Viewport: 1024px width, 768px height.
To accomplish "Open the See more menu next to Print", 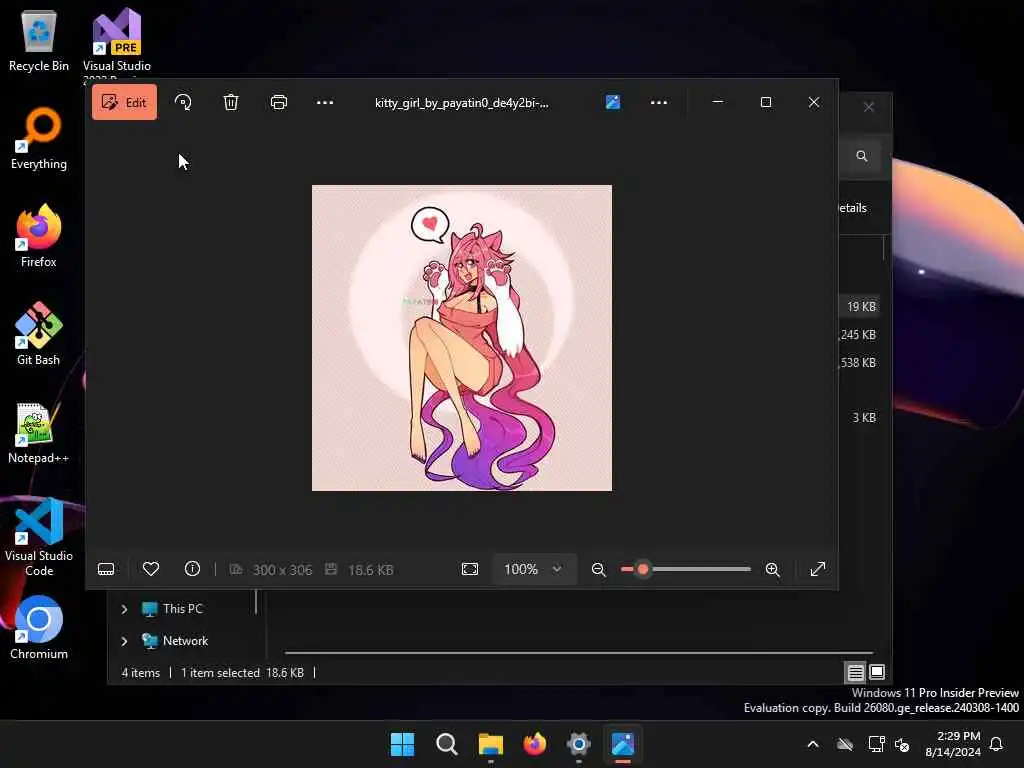I will coord(325,102).
